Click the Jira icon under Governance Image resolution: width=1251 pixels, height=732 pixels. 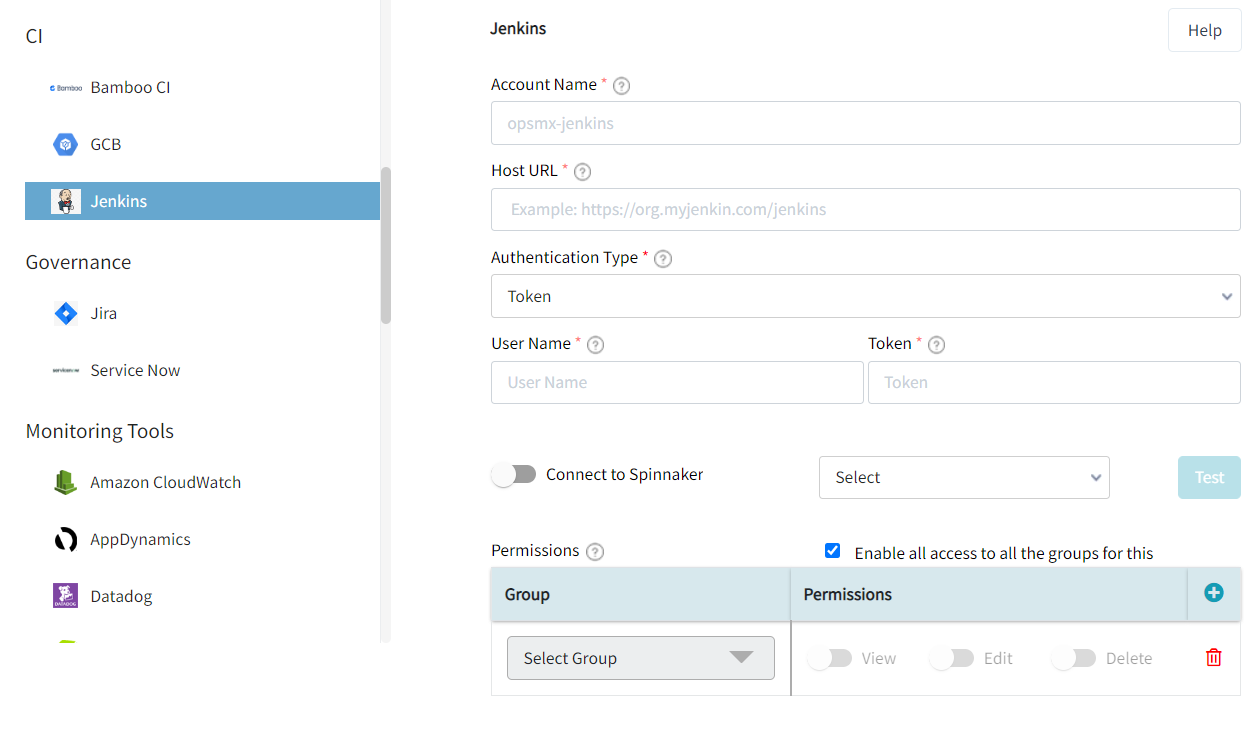tap(64, 313)
